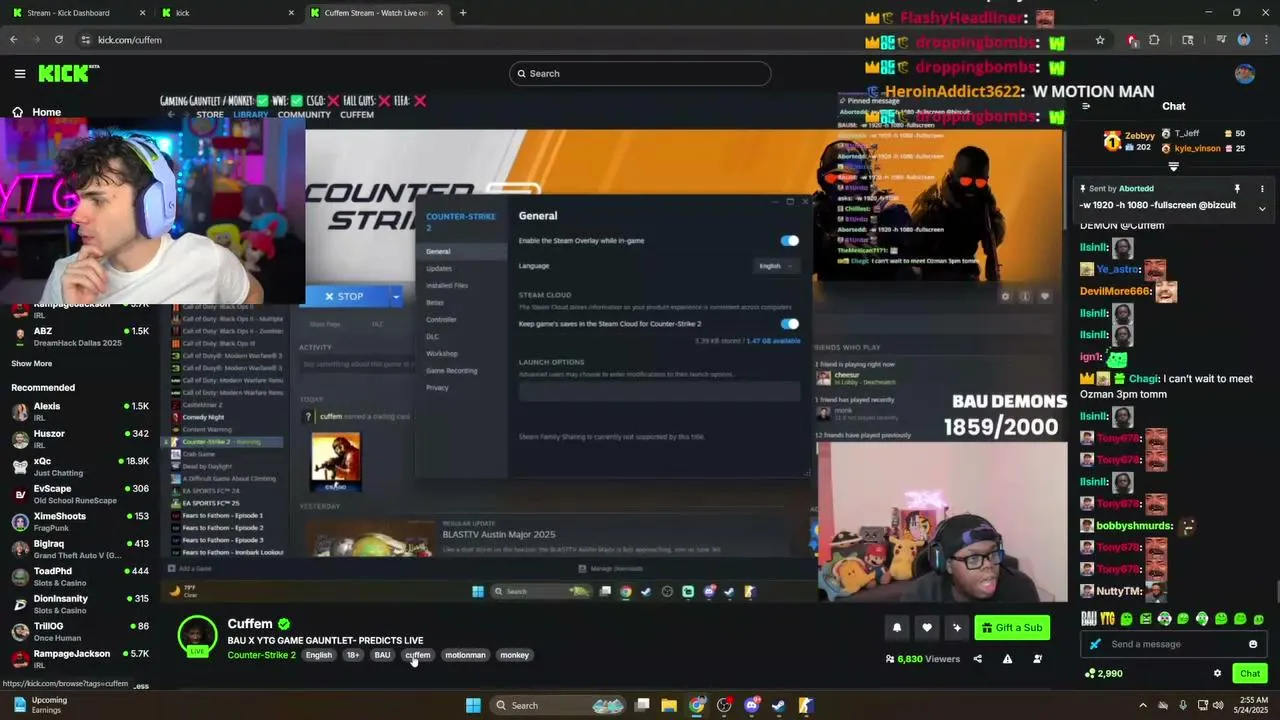Show hidden system tray icons

pyautogui.click(x=1143, y=705)
